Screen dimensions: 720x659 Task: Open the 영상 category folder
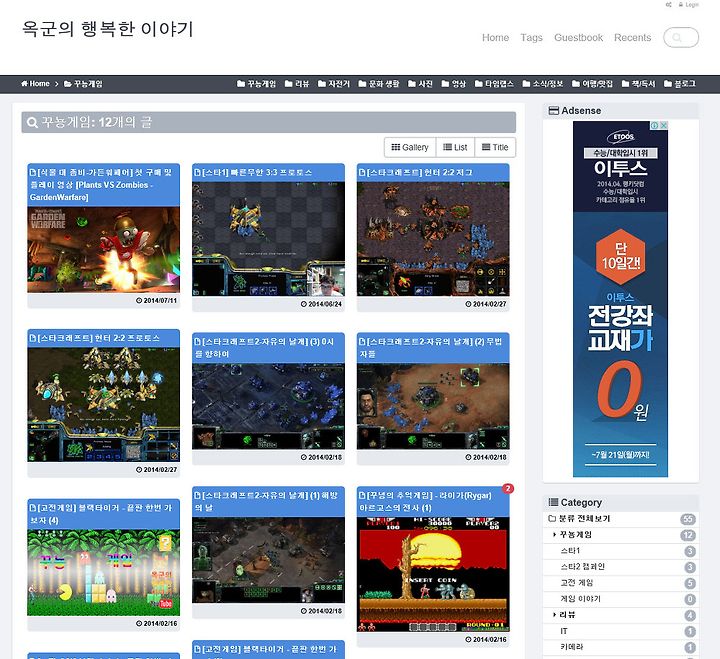454,84
